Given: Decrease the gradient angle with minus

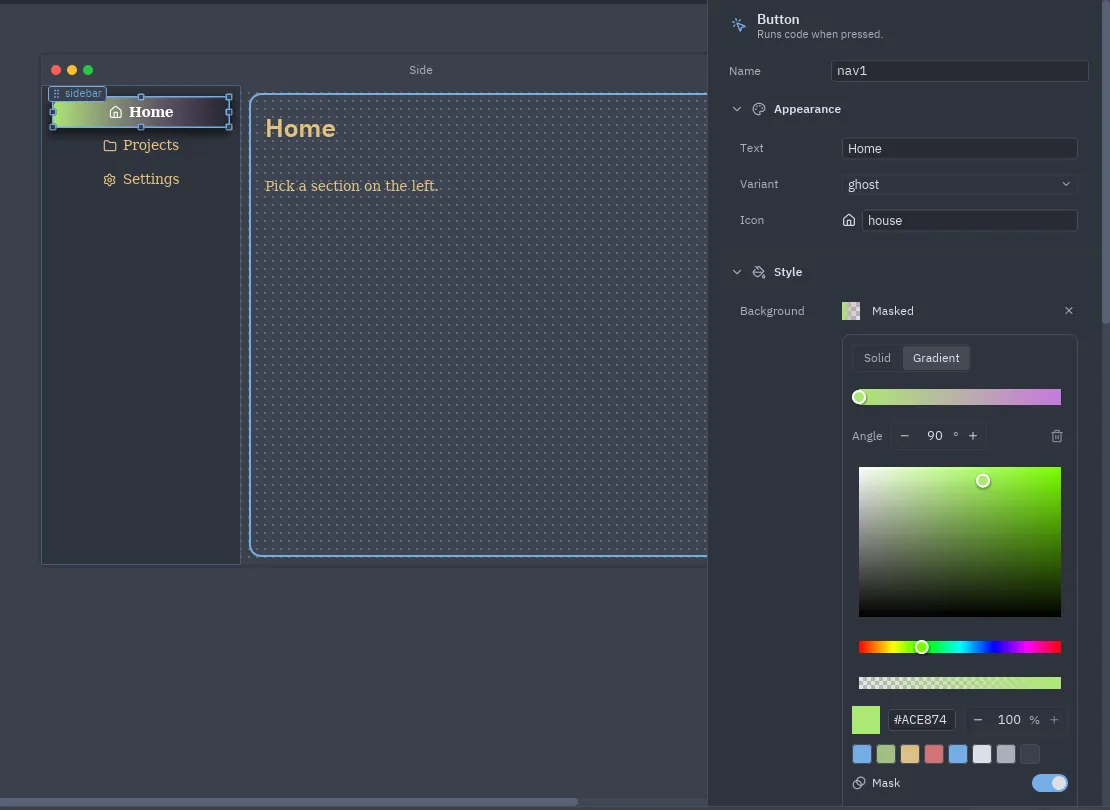Looking at the screenshot, I should click(905, 436).
